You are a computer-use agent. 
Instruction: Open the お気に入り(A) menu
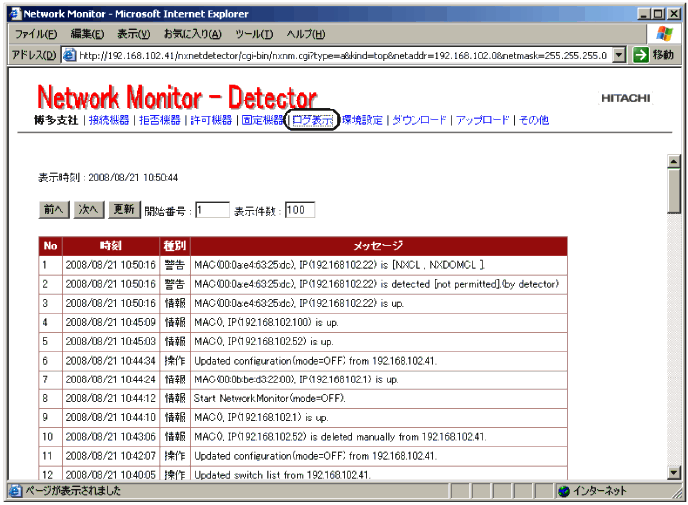click(x=192, y=34)
